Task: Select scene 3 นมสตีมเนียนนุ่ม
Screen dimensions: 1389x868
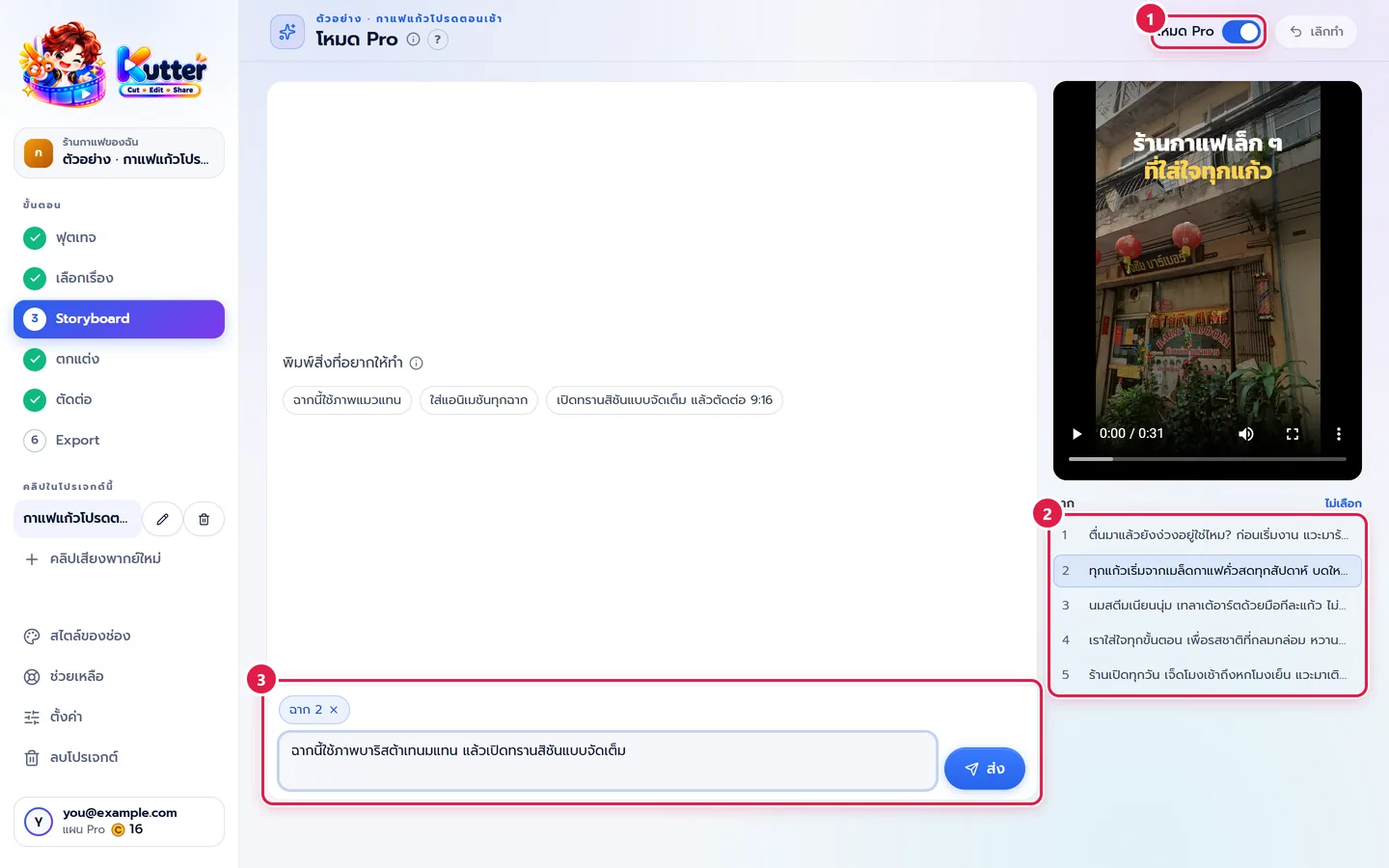Action: tap(1208, 606)
